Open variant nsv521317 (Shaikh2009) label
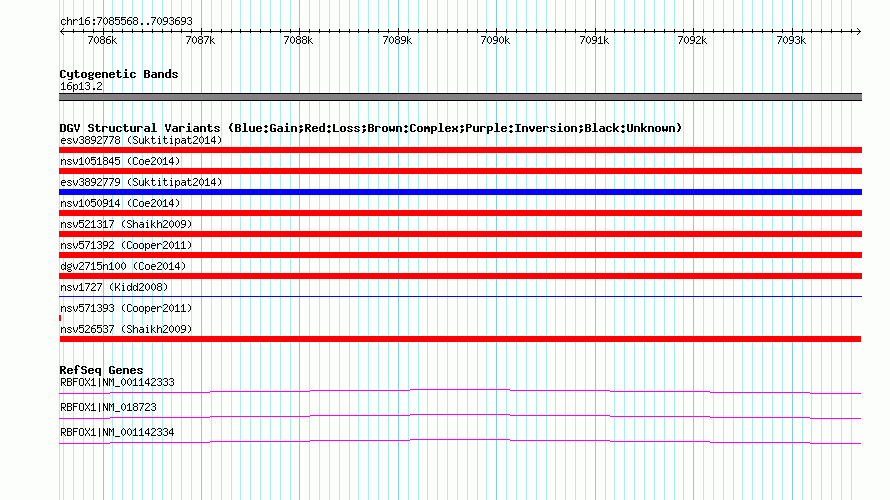This screenshot has width=890, height=500. pos(126,224)
